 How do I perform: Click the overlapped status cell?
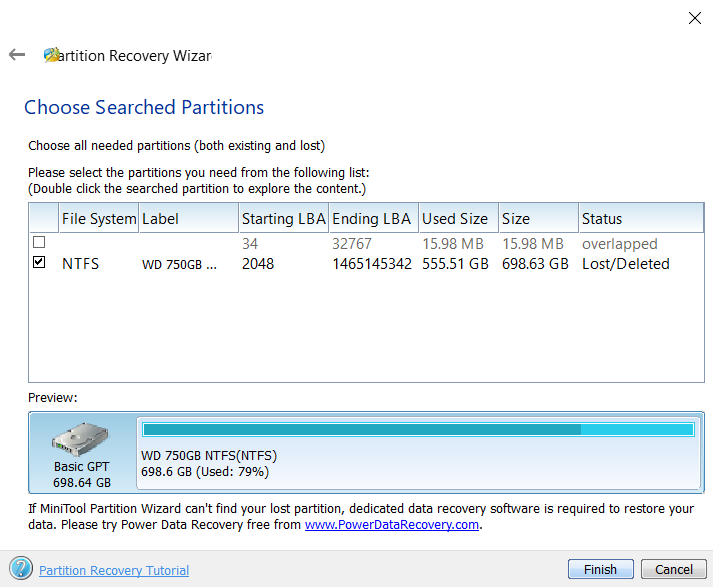620,244
